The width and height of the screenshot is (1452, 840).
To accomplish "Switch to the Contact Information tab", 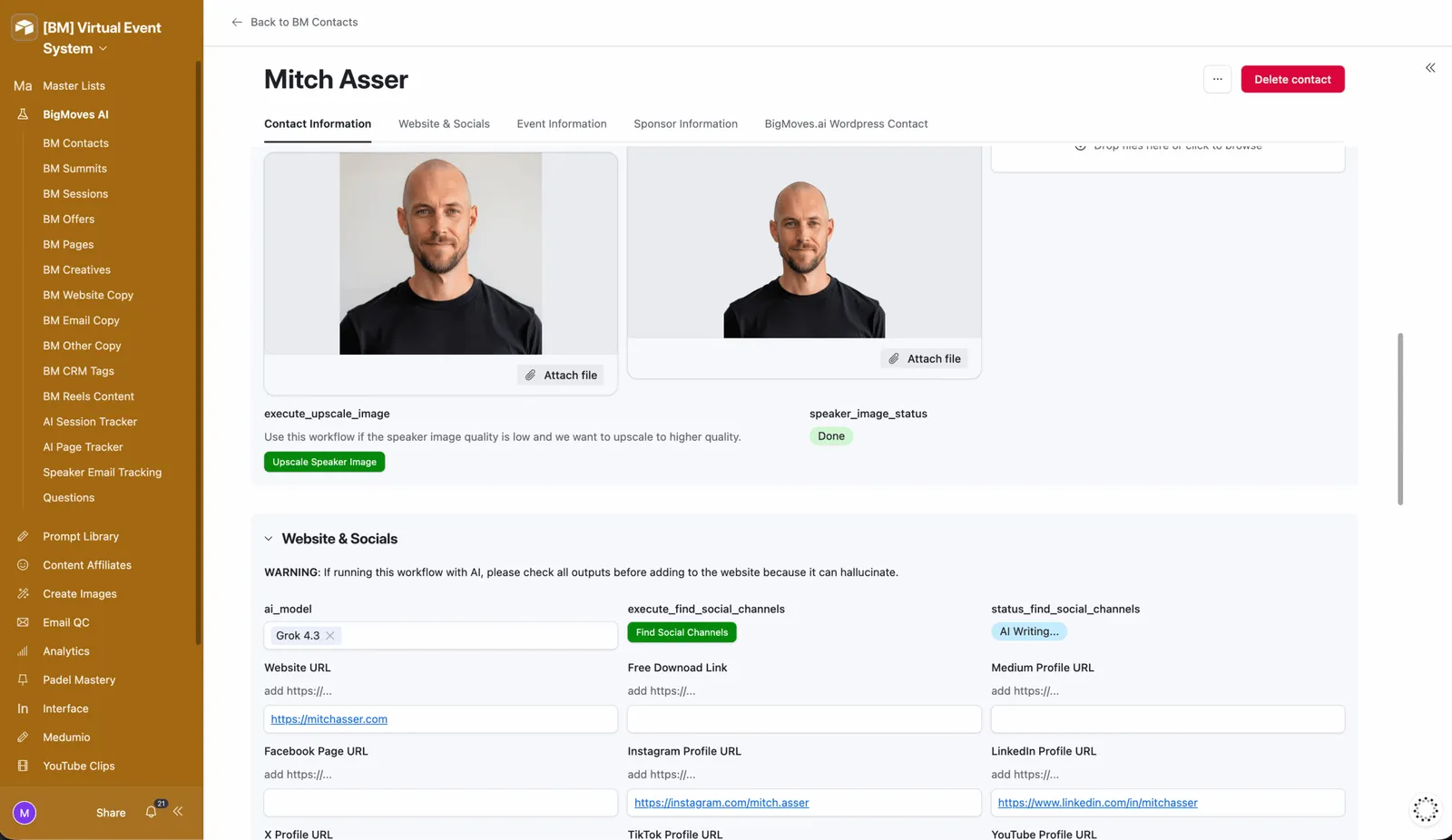I will (318, 124).
